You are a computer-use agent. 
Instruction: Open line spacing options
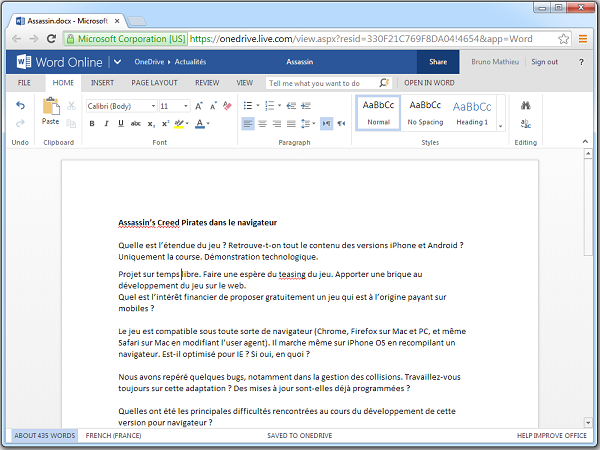click(308, 124)
